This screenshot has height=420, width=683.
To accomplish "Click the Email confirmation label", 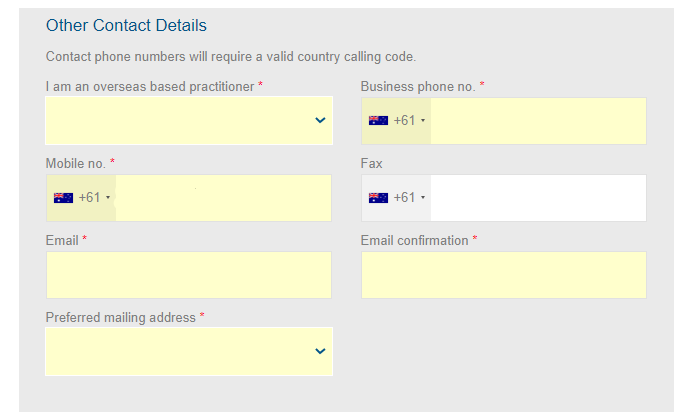I will [x=414, y=240].
